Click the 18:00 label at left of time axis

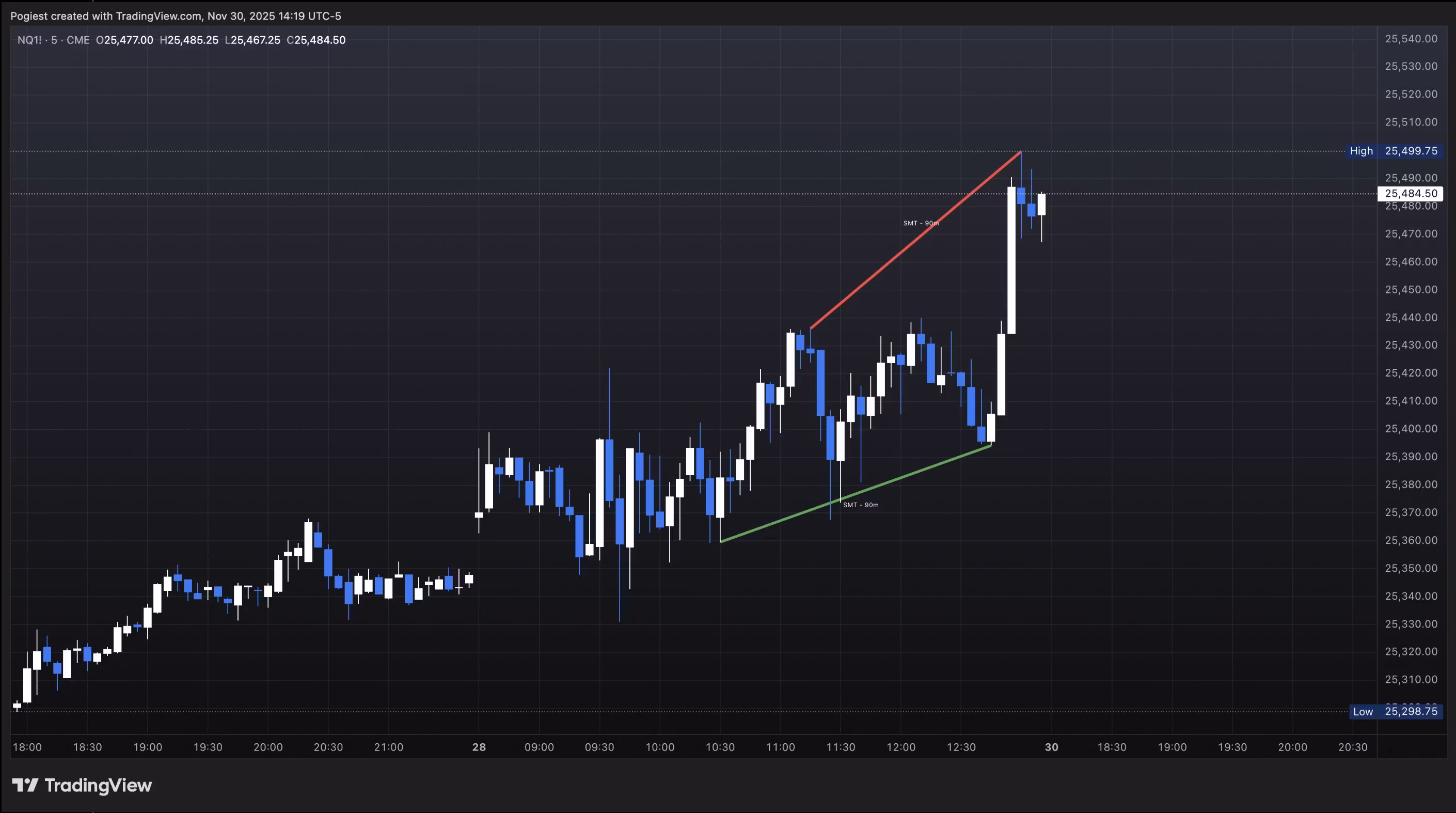27,747
